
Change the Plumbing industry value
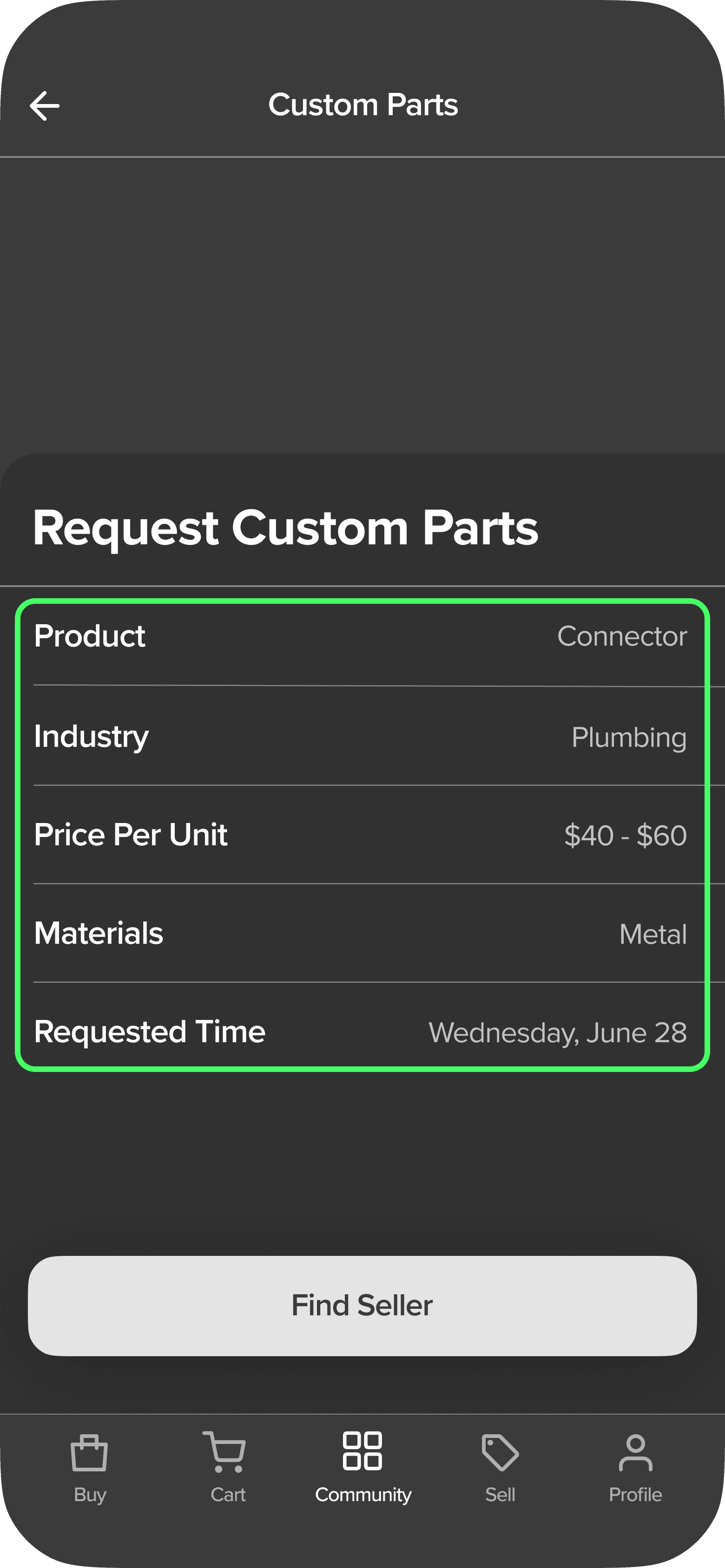coord(629,737)
